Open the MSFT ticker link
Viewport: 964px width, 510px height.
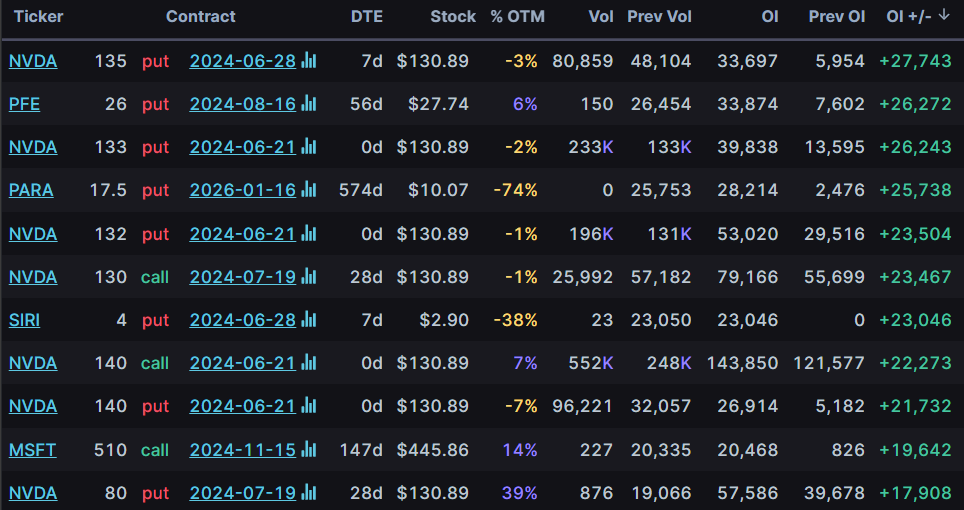[33, 450]
